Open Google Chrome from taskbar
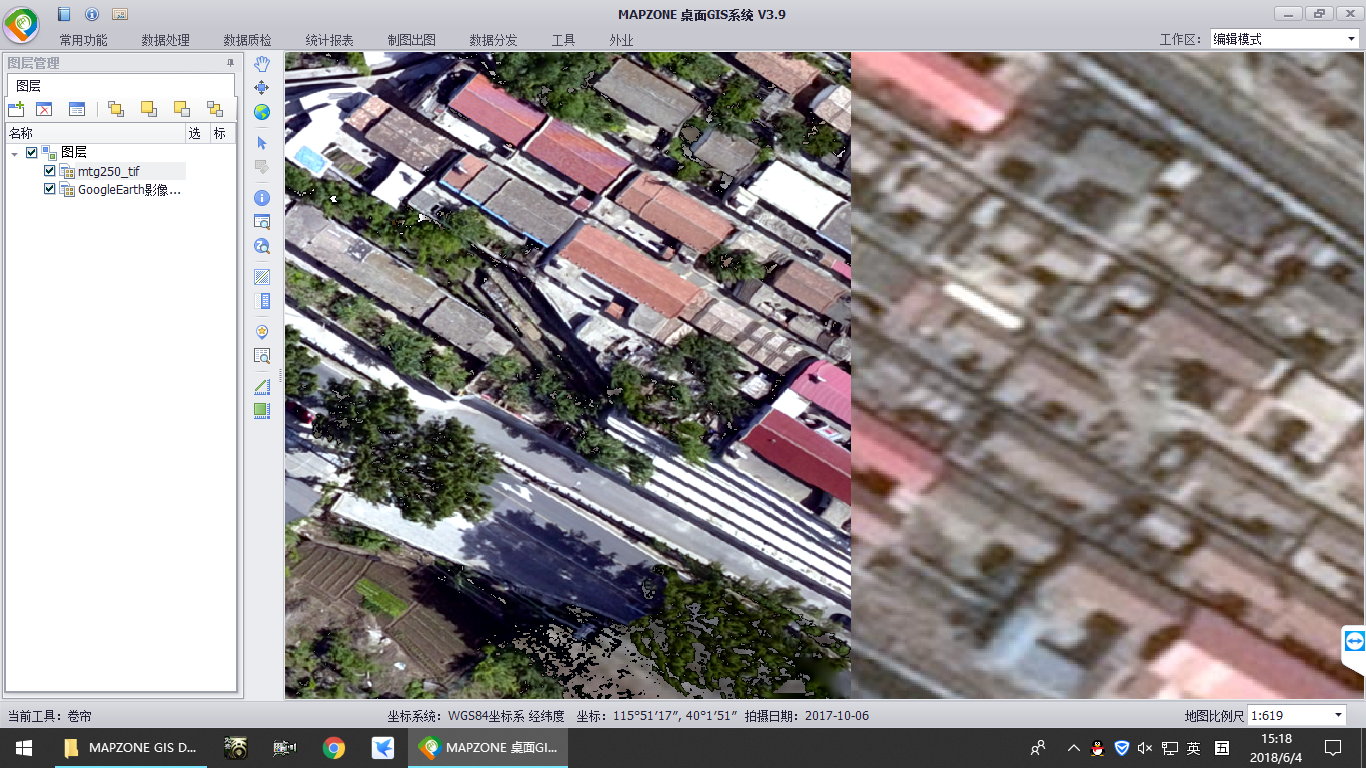 [x=334, y=748]
